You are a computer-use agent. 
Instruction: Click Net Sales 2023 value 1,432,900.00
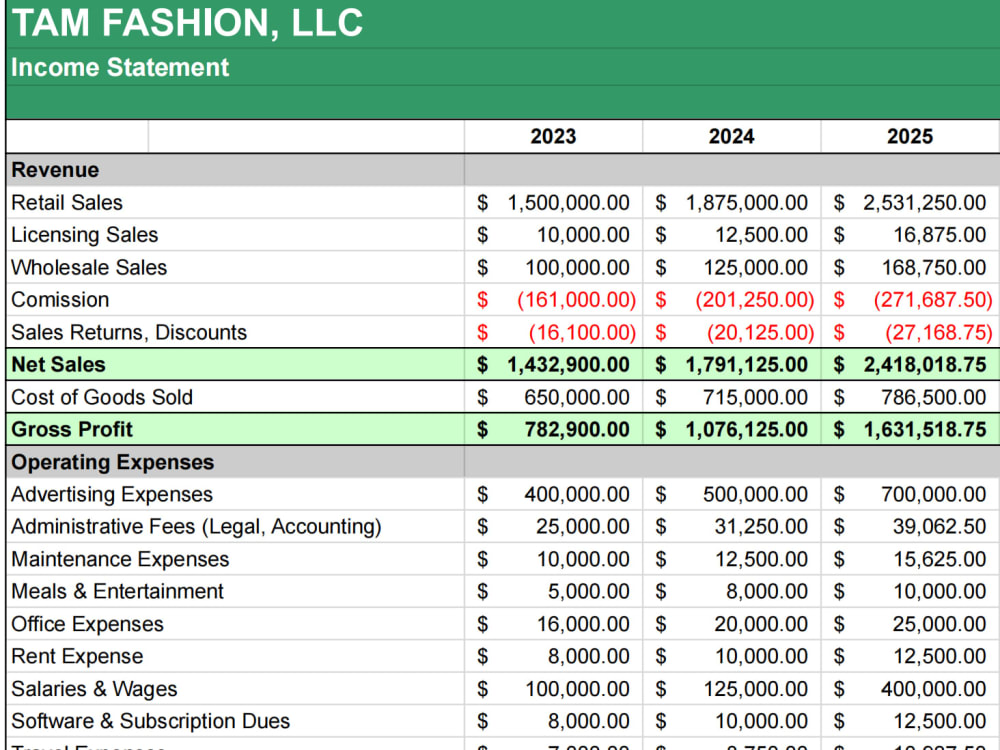coord(568,365)
